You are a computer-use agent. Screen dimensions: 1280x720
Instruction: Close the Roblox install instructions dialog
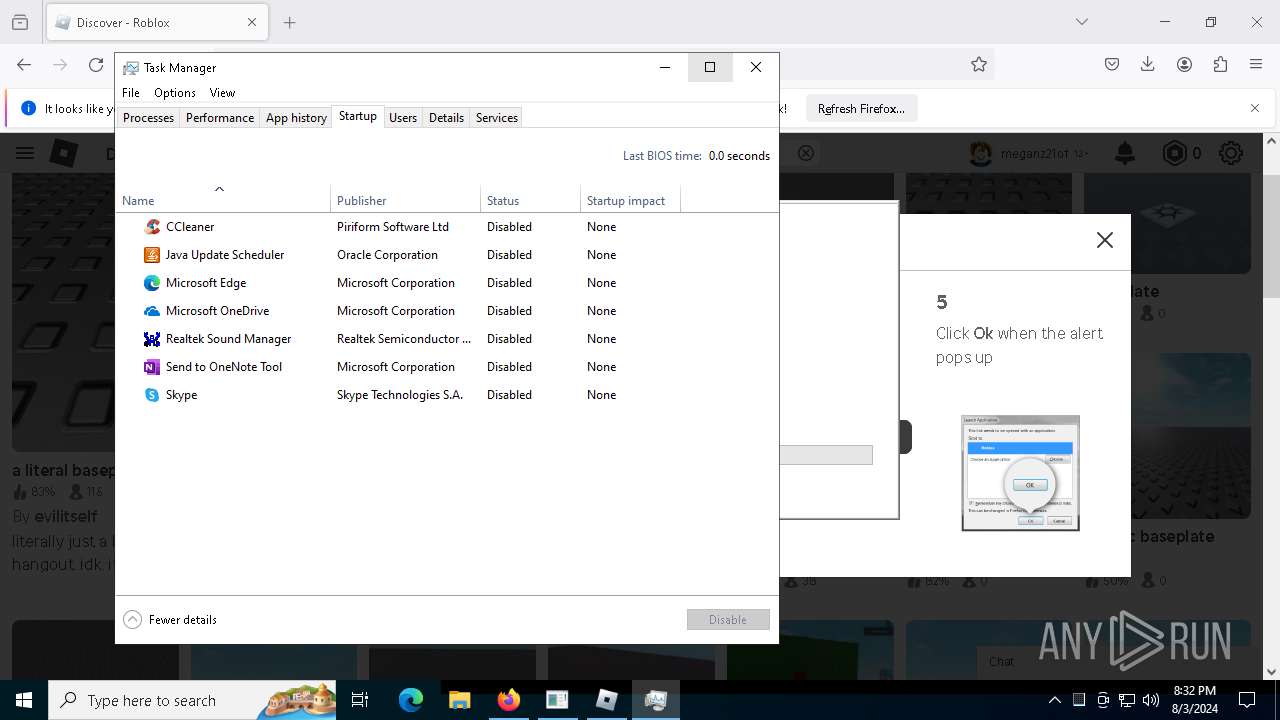tap(1104, 240)
